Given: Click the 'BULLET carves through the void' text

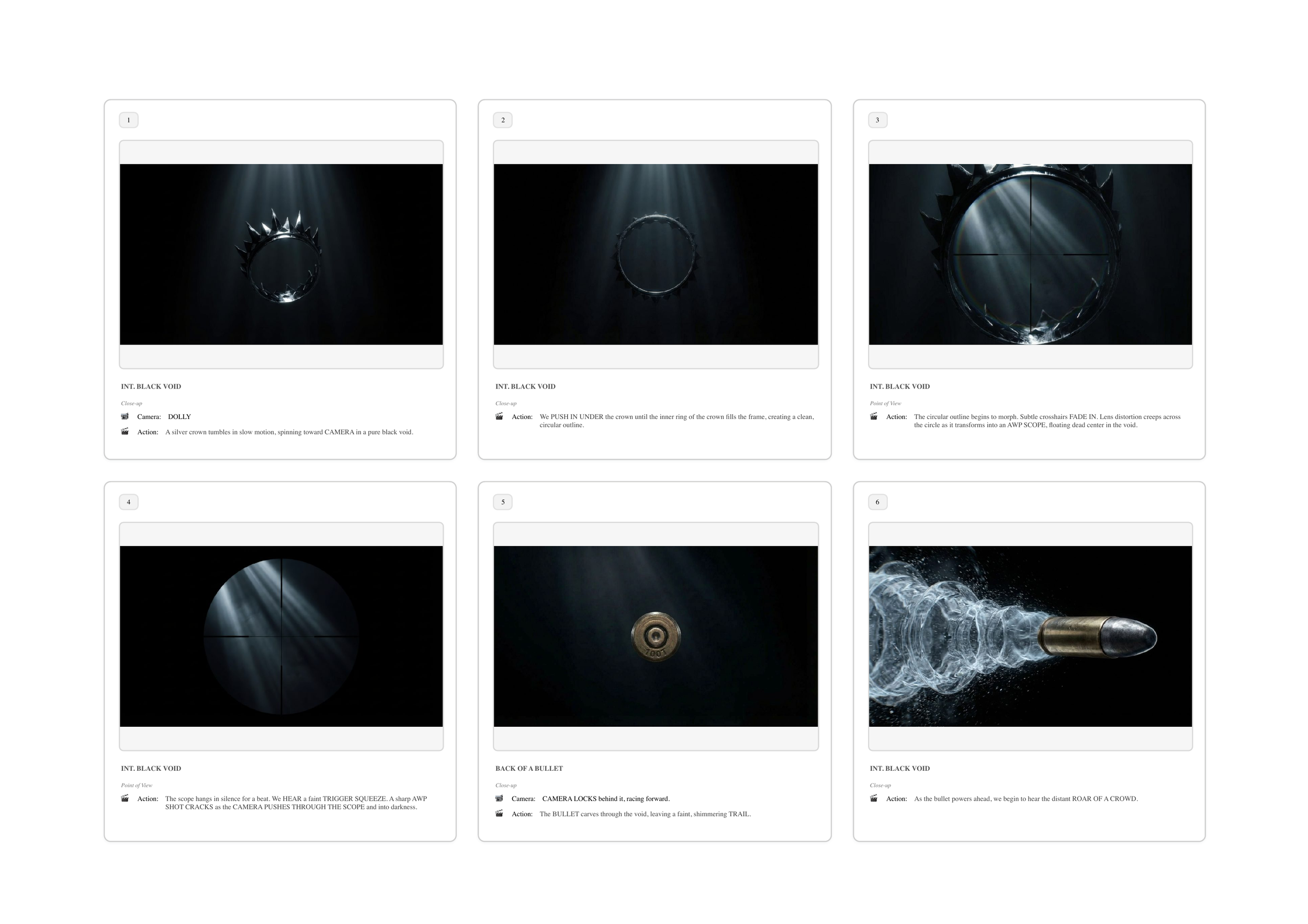Looking at the screenshot, I should coord(646,814).
